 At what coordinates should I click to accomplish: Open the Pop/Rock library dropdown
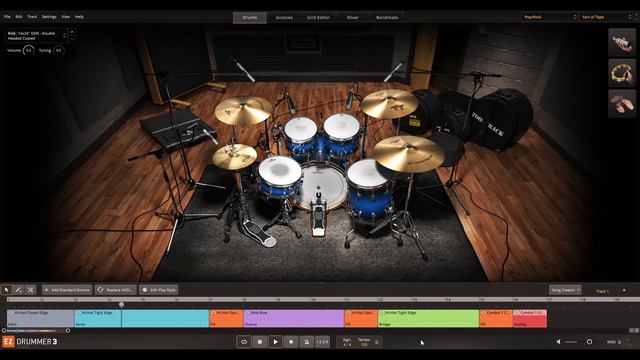pyautogui.click(x=549, y=17)
